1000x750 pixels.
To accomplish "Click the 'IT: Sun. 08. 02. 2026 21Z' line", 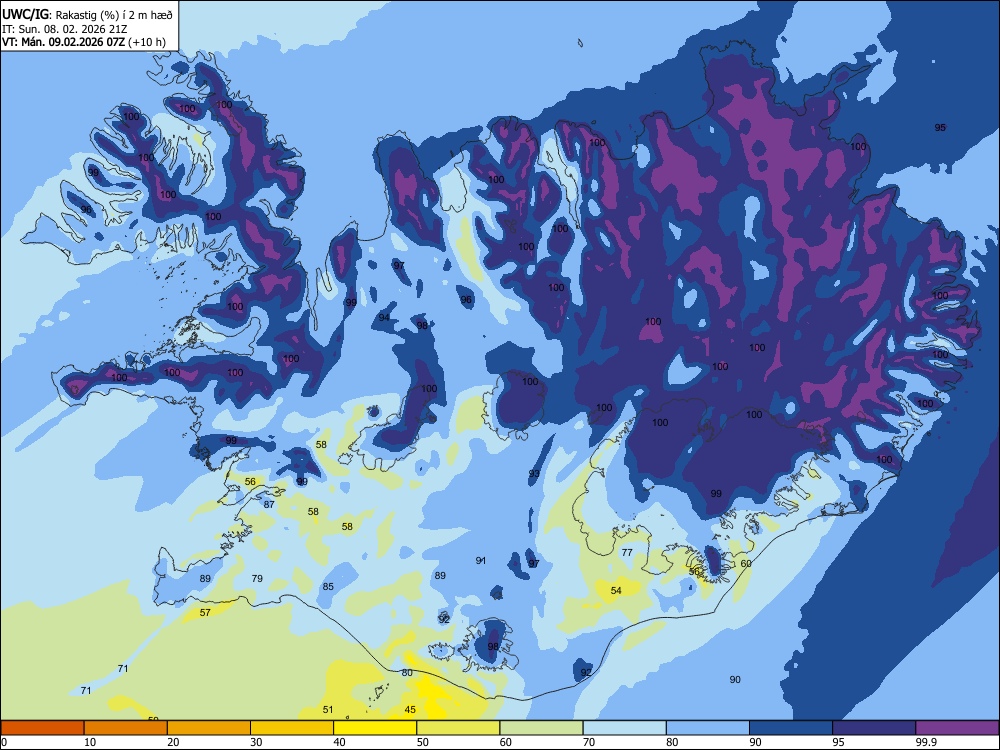I will pos(67,29).
